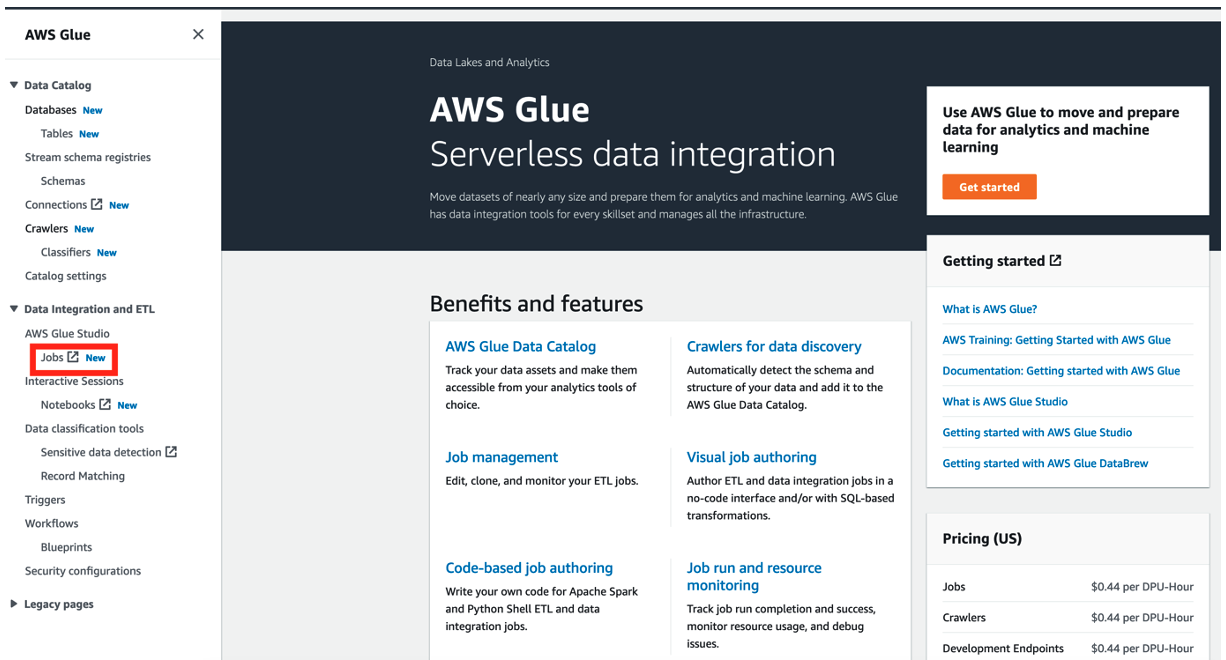Expand the Legacy pages section
Screen dimensions: 1226x660
[x=14, y=604]
